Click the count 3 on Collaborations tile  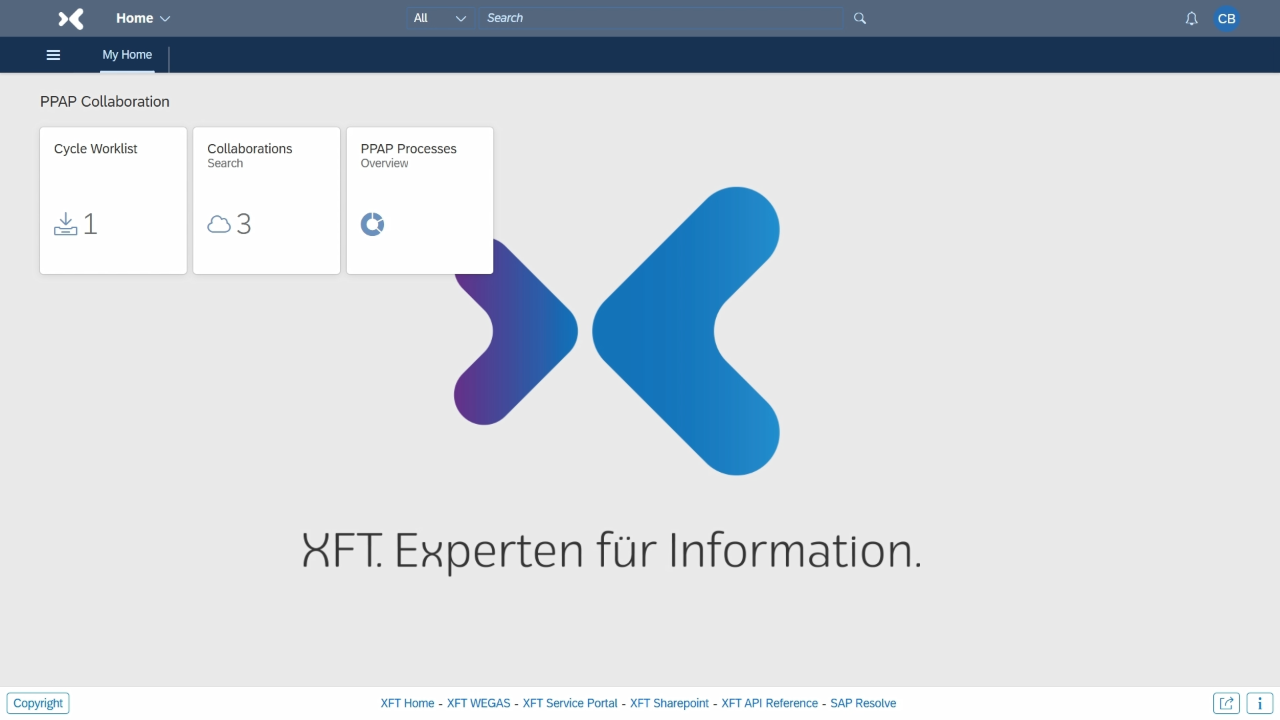[x=244, y=224]
